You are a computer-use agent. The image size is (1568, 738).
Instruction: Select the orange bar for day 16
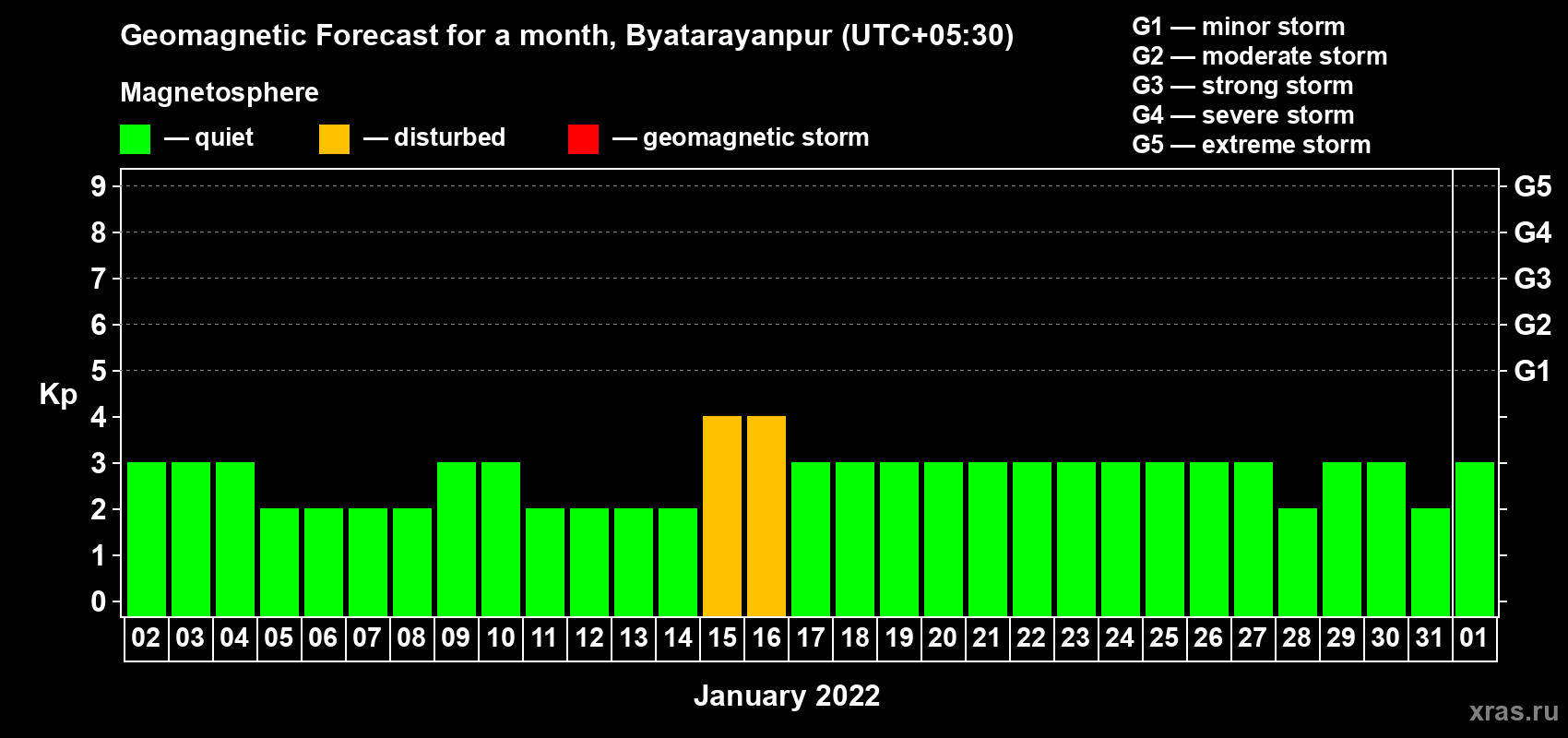click(766, 516)
